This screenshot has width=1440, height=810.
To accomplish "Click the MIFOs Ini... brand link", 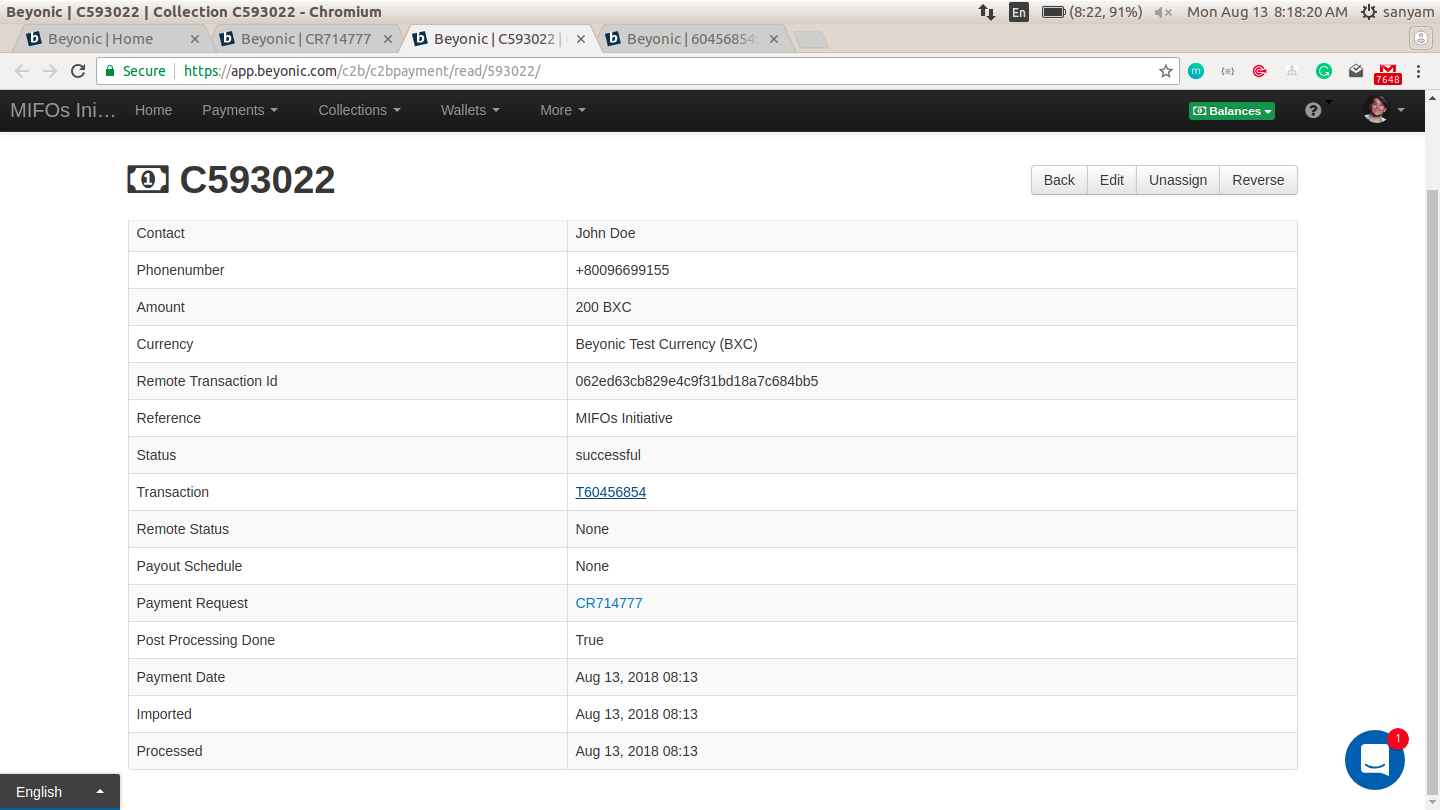I will pyautogui.click(x=63, y=110).
